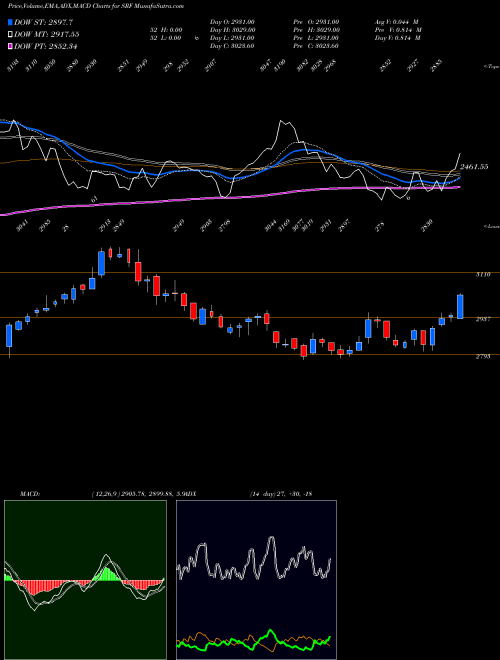Screen dimensions: 500x660
Task: Click the 'Pre L: 2931.00' value
Action: pyautogui.click(x=316, y=38)
